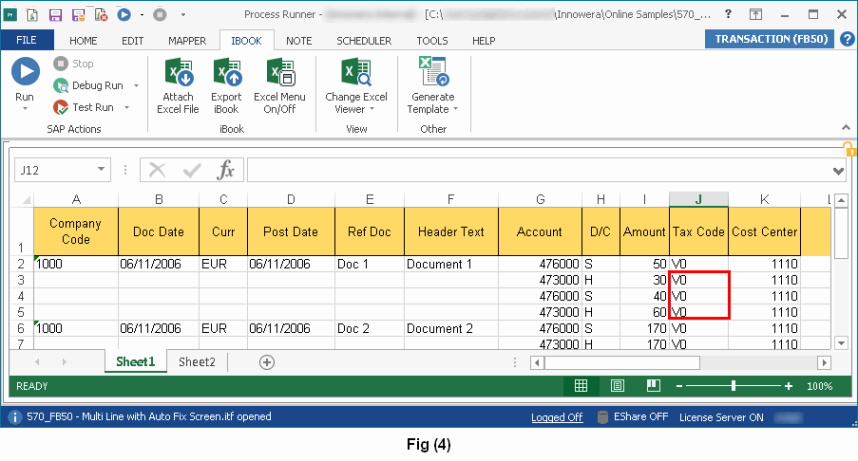The width and height of the screenshot is (858, 461).
Task: Open the Customize Quick Access Toolbar dropdown
Action: tap(183, 15)
